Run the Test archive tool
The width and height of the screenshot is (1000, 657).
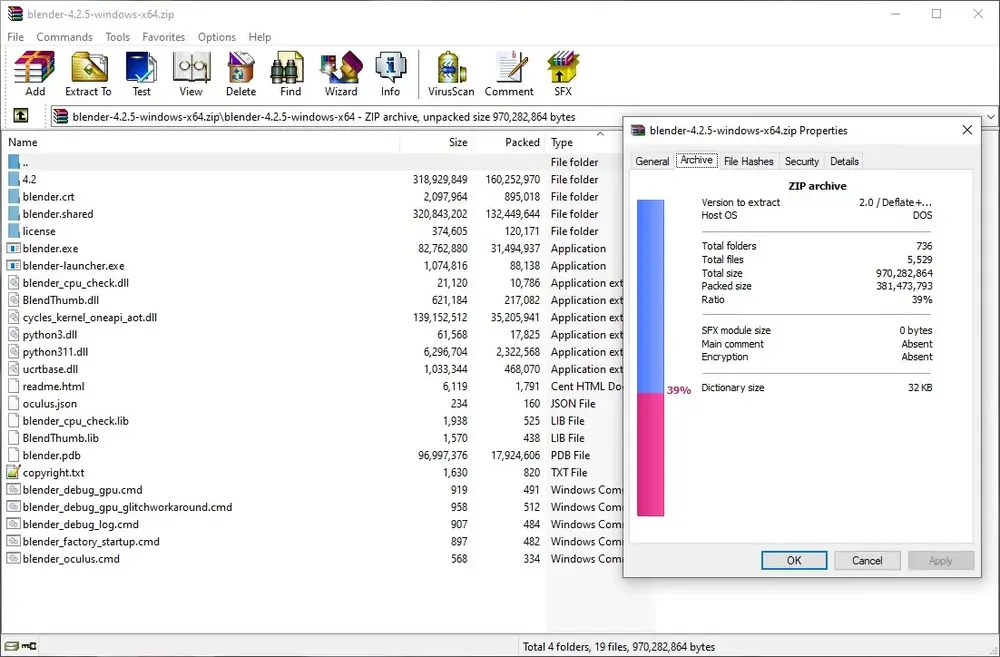[x=142, y=73]
